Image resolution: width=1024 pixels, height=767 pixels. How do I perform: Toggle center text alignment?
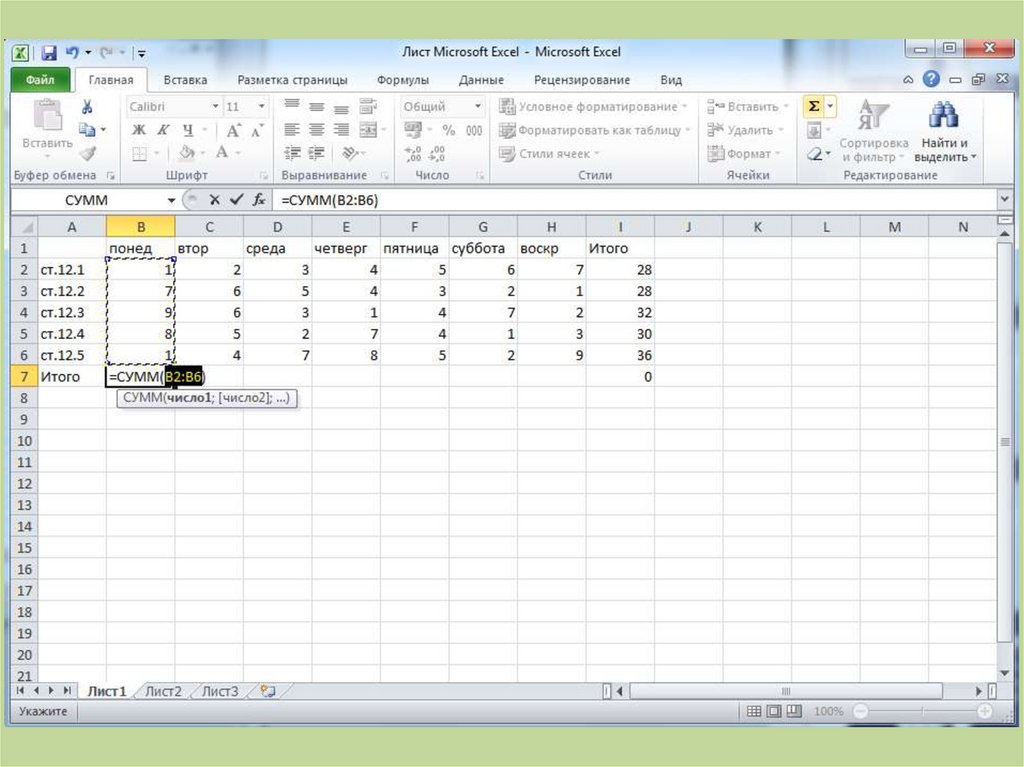click(317, 129)
